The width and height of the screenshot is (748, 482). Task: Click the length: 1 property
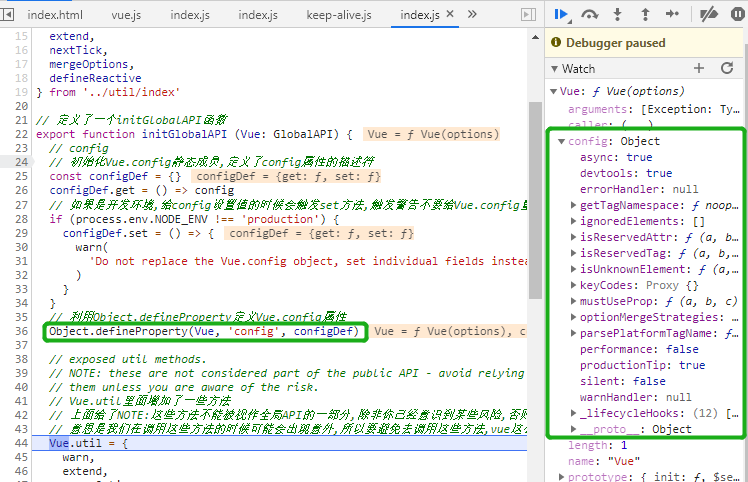pos(597,445)
